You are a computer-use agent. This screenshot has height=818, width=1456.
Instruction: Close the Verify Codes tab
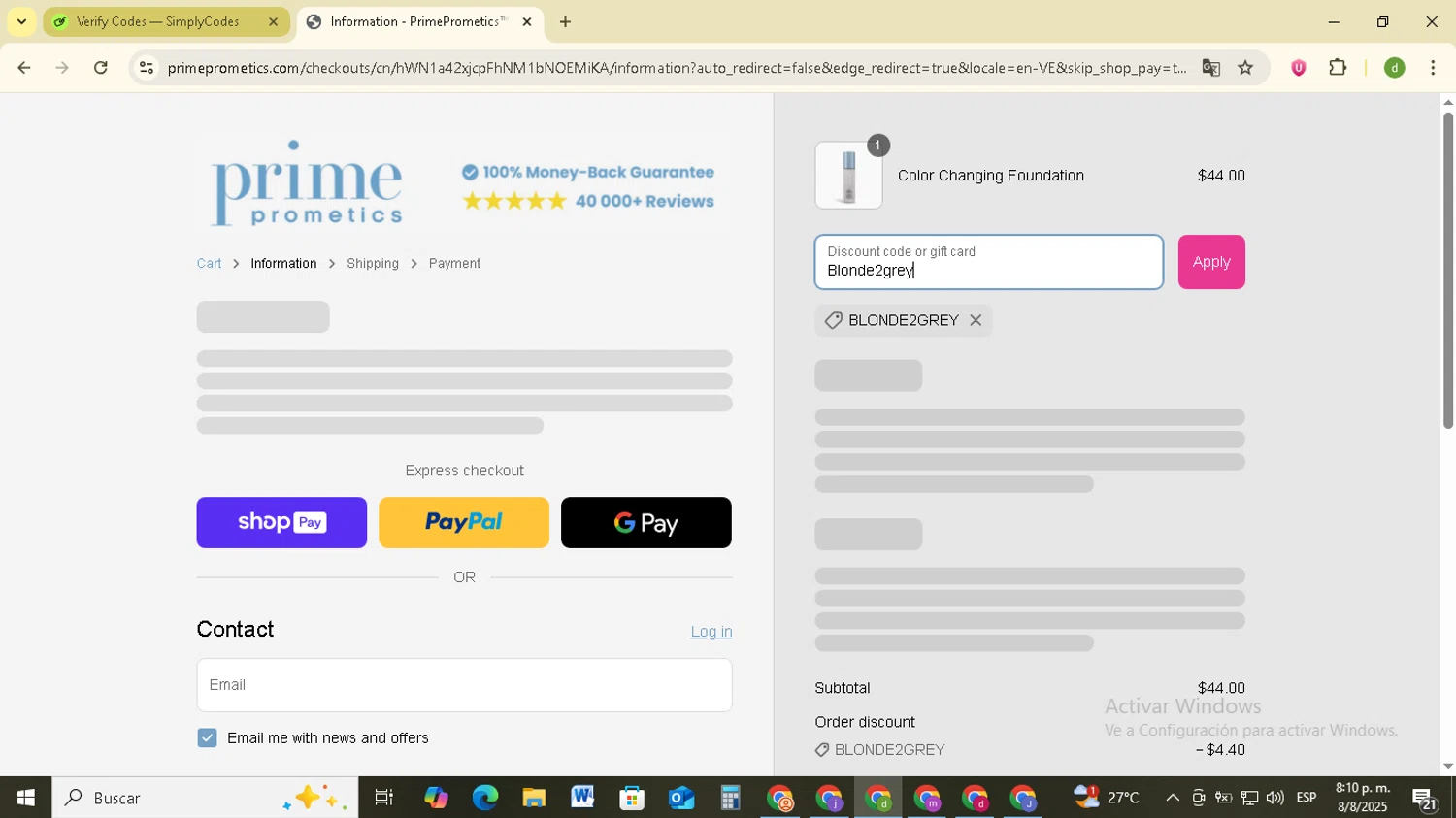(273, 21)
